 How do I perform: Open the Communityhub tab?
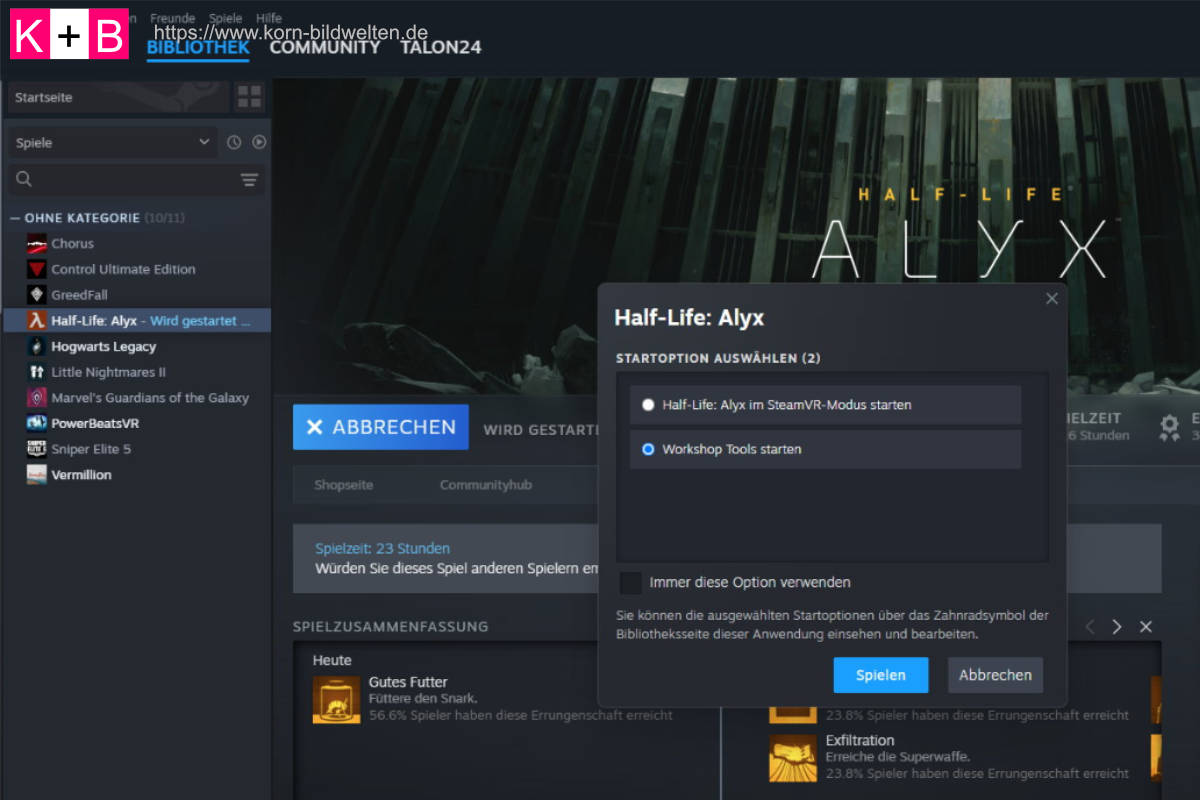click(486, 485)
